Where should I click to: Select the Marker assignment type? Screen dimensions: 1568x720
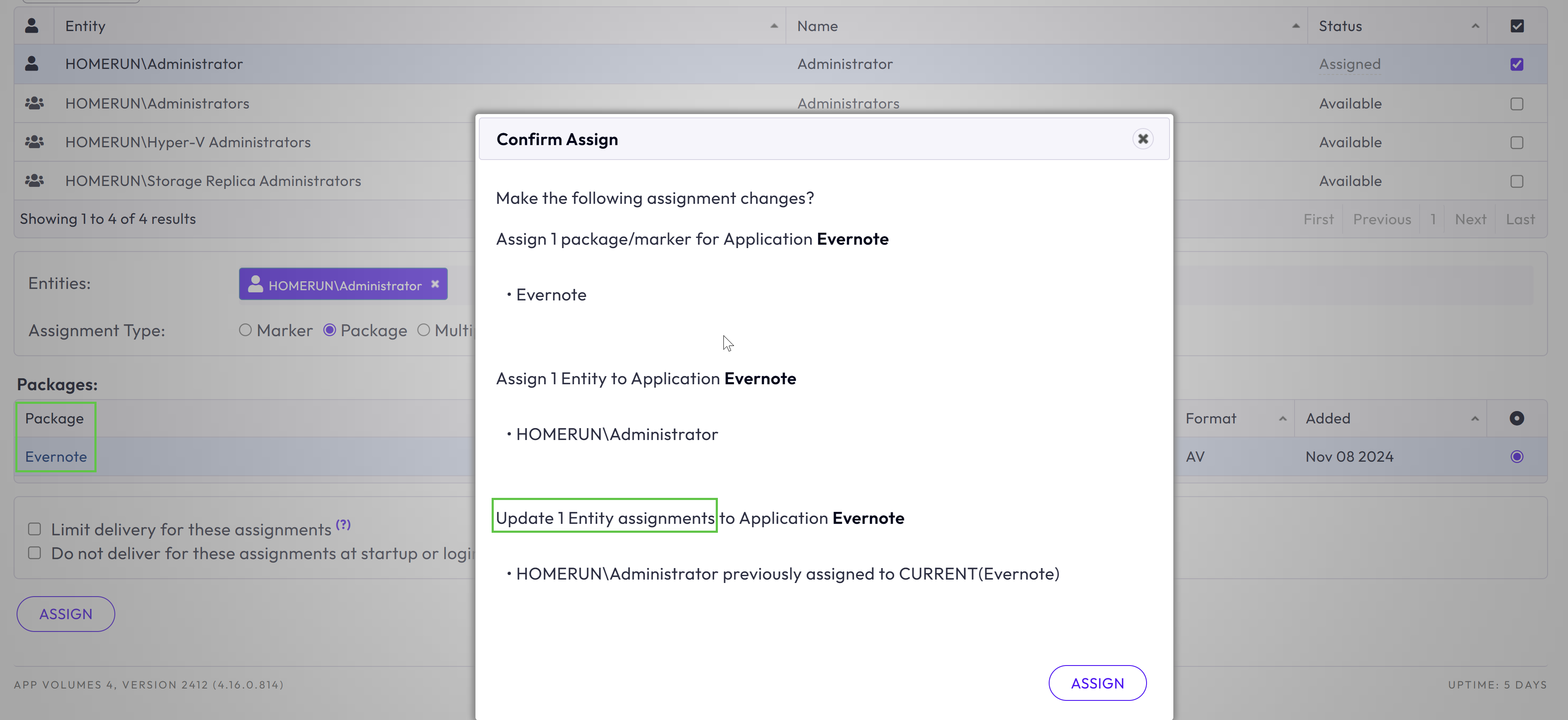pos(245,329)
